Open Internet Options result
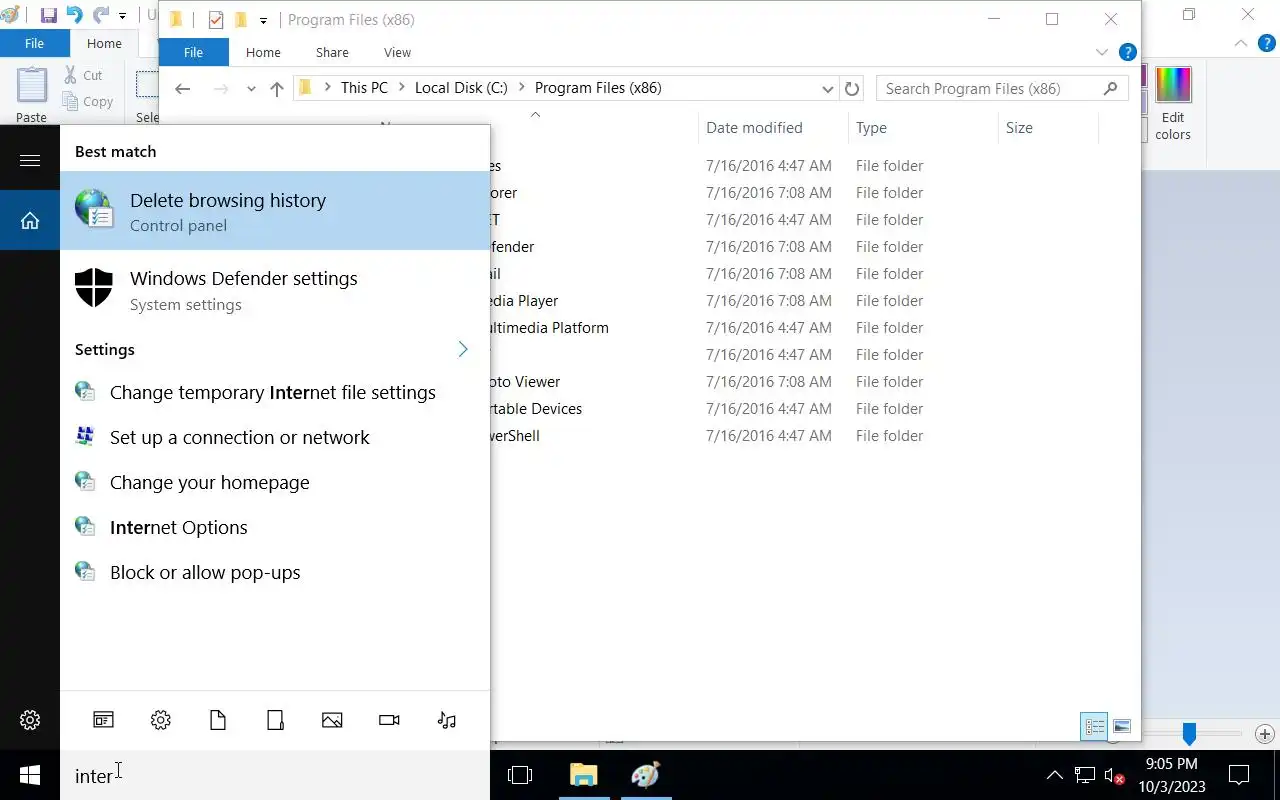The image size is (1280, 800). pos(275,527)
